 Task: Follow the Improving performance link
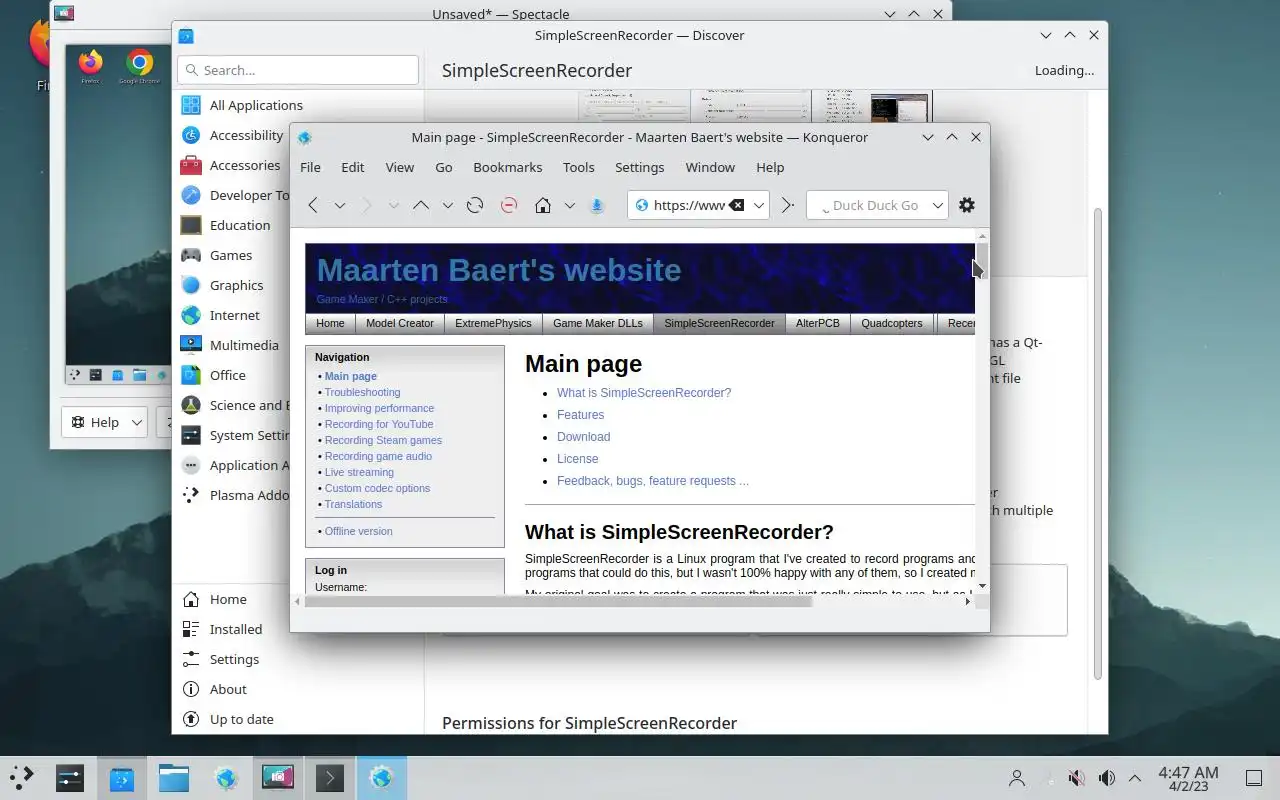coord(379,408)
